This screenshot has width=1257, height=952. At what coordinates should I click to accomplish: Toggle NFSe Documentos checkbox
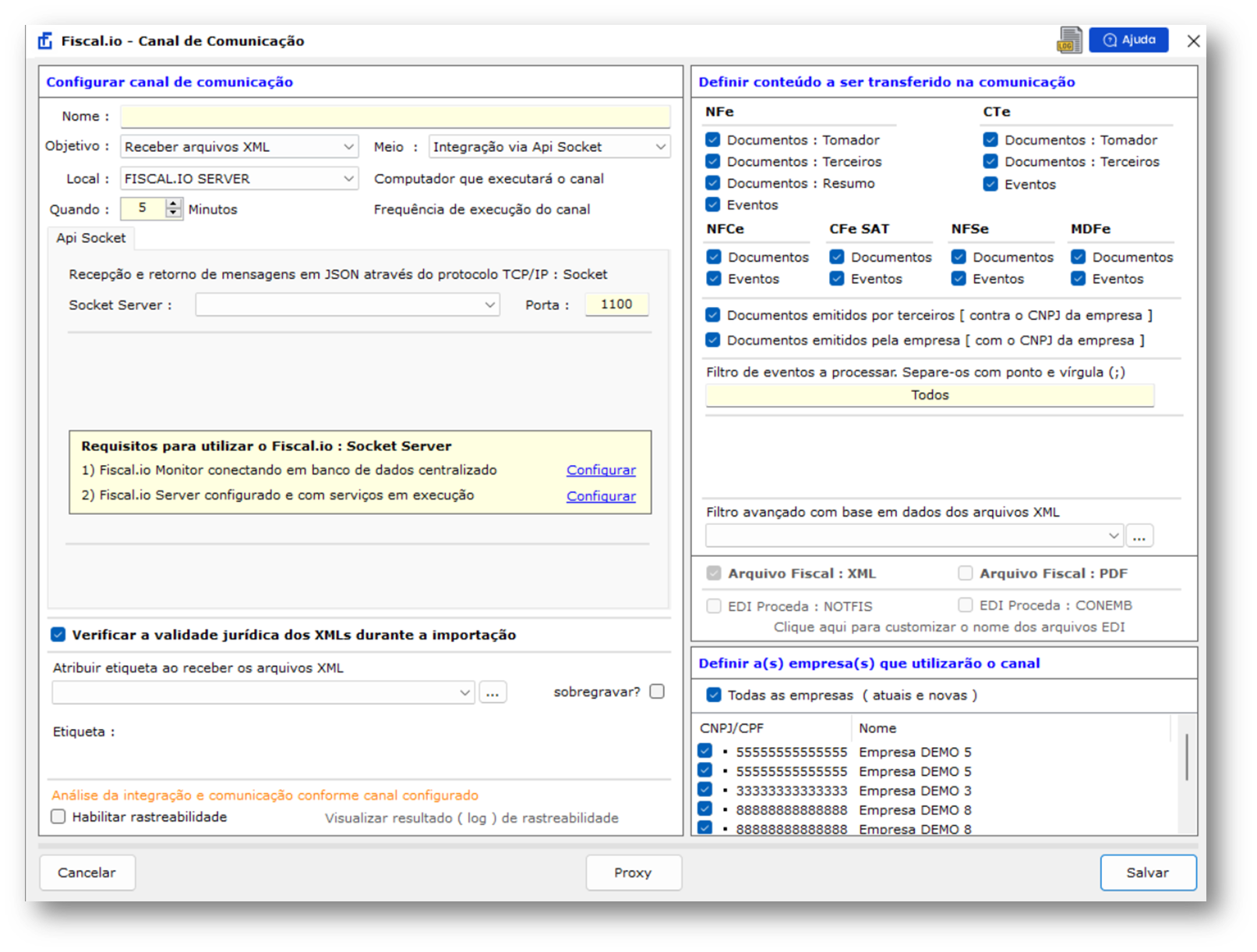tap(959, 256)
